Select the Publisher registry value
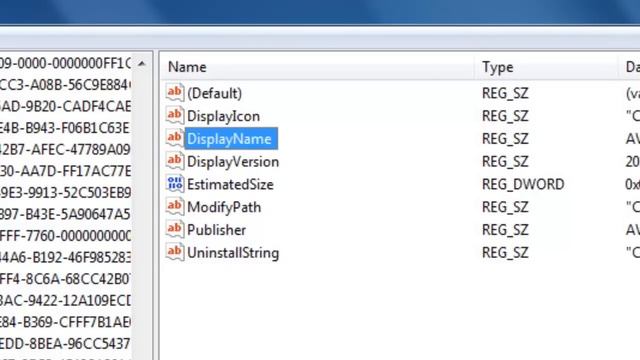This screenshot has width=640, height=360. [x=216, y=230]
